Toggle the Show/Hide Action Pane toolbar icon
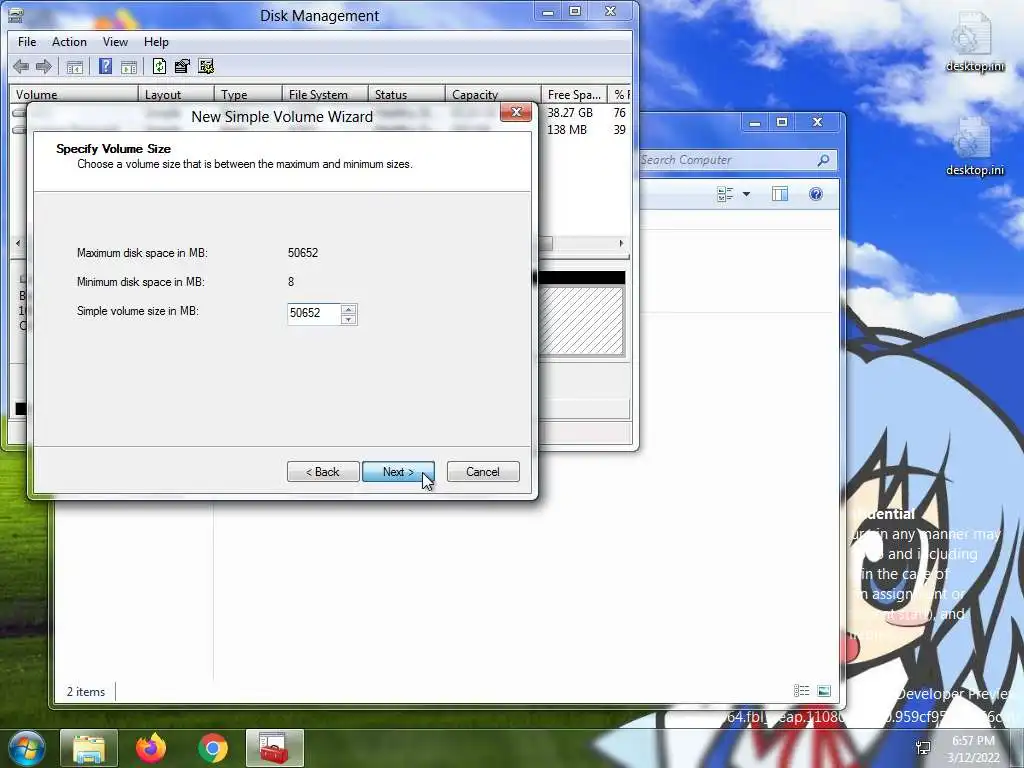Screen dimensions: 1024x768 [x=129, y=67]
